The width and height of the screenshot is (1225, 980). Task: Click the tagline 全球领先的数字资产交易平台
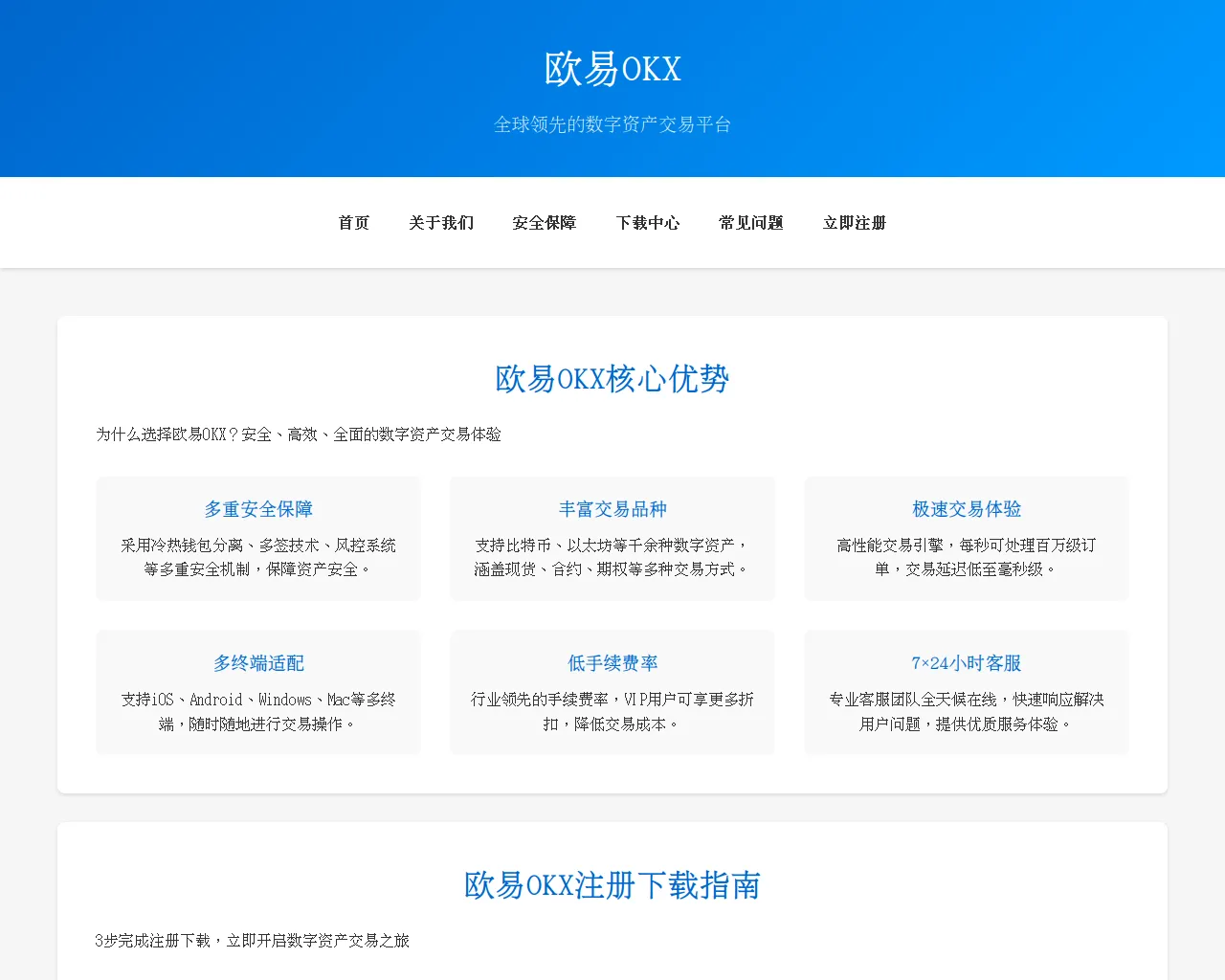(x=612, y=124)
